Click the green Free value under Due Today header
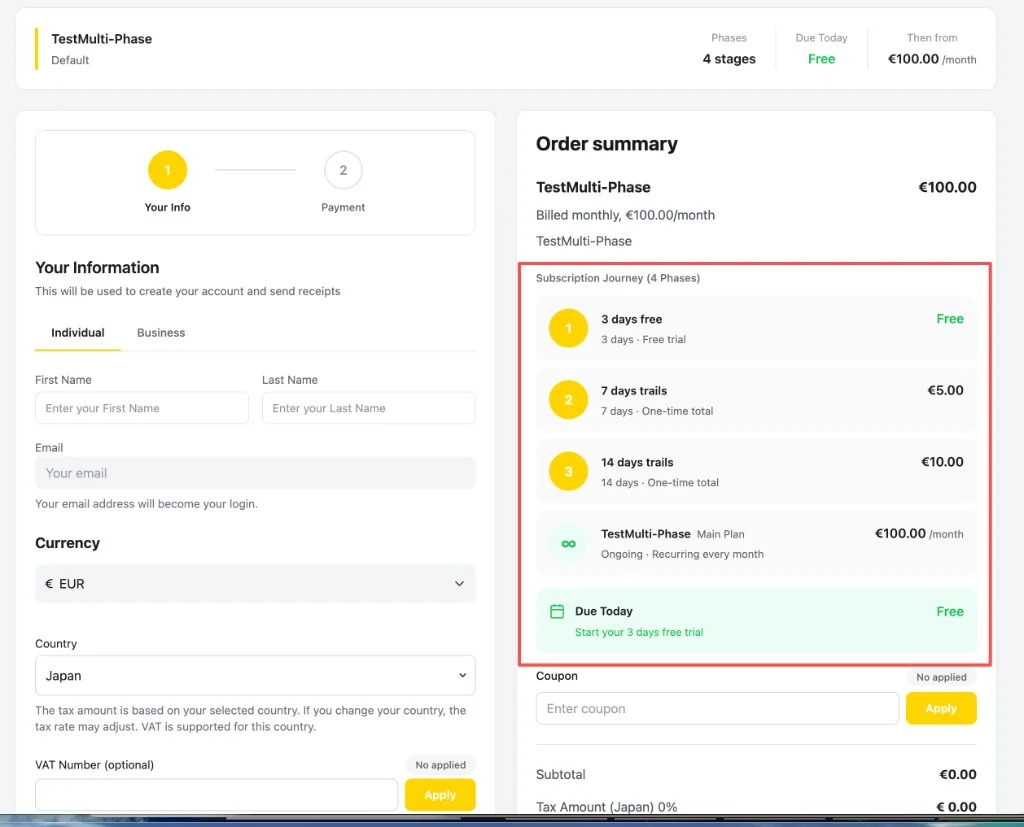 [x=821, y=59]
